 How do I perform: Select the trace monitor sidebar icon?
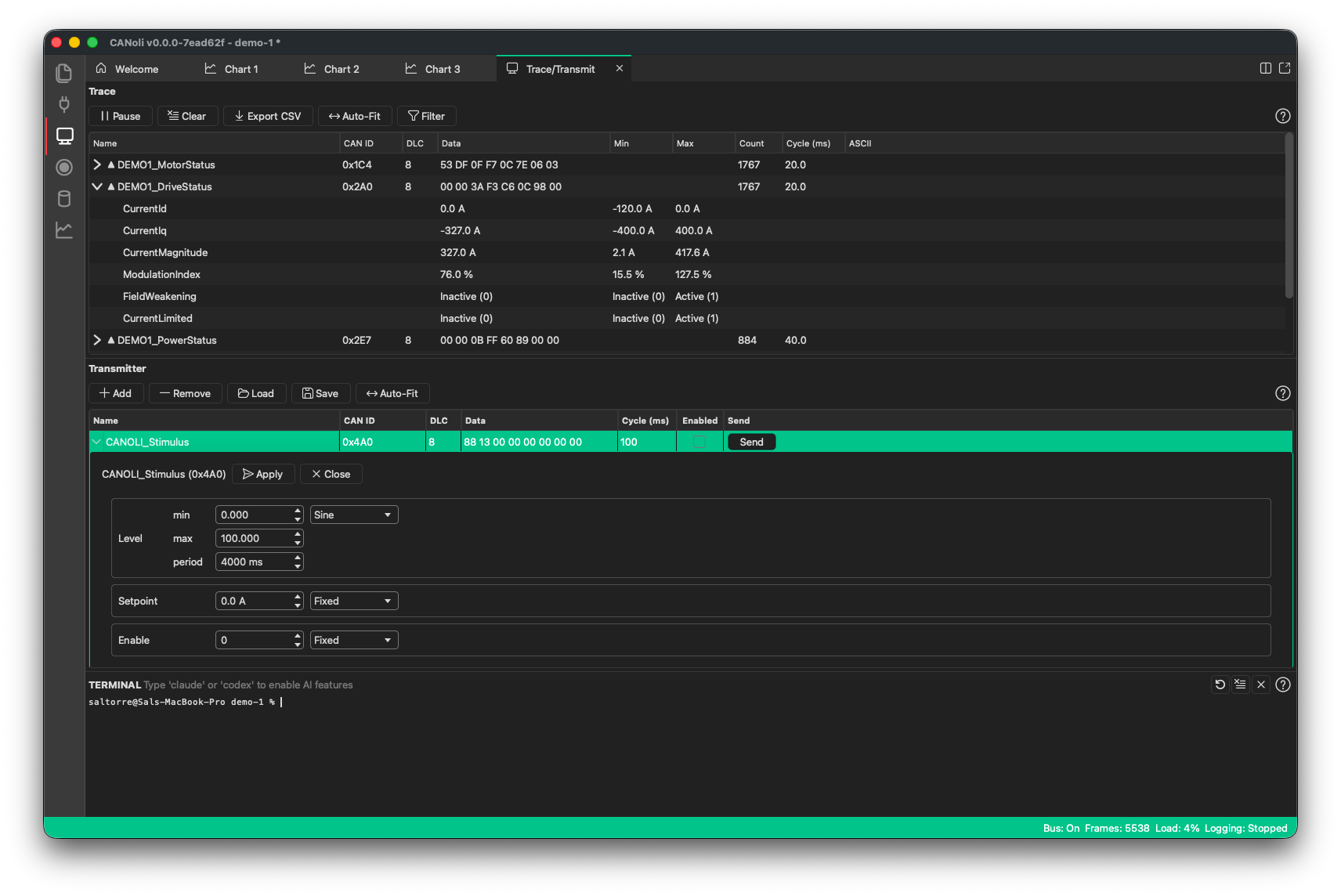(x=64, y=136)
